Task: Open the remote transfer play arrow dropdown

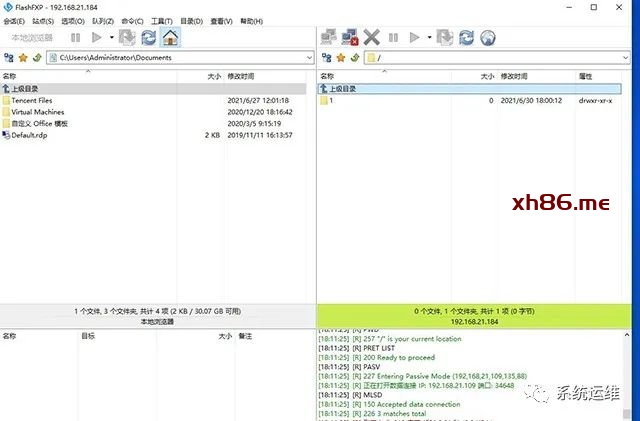Action: (429, 37)
